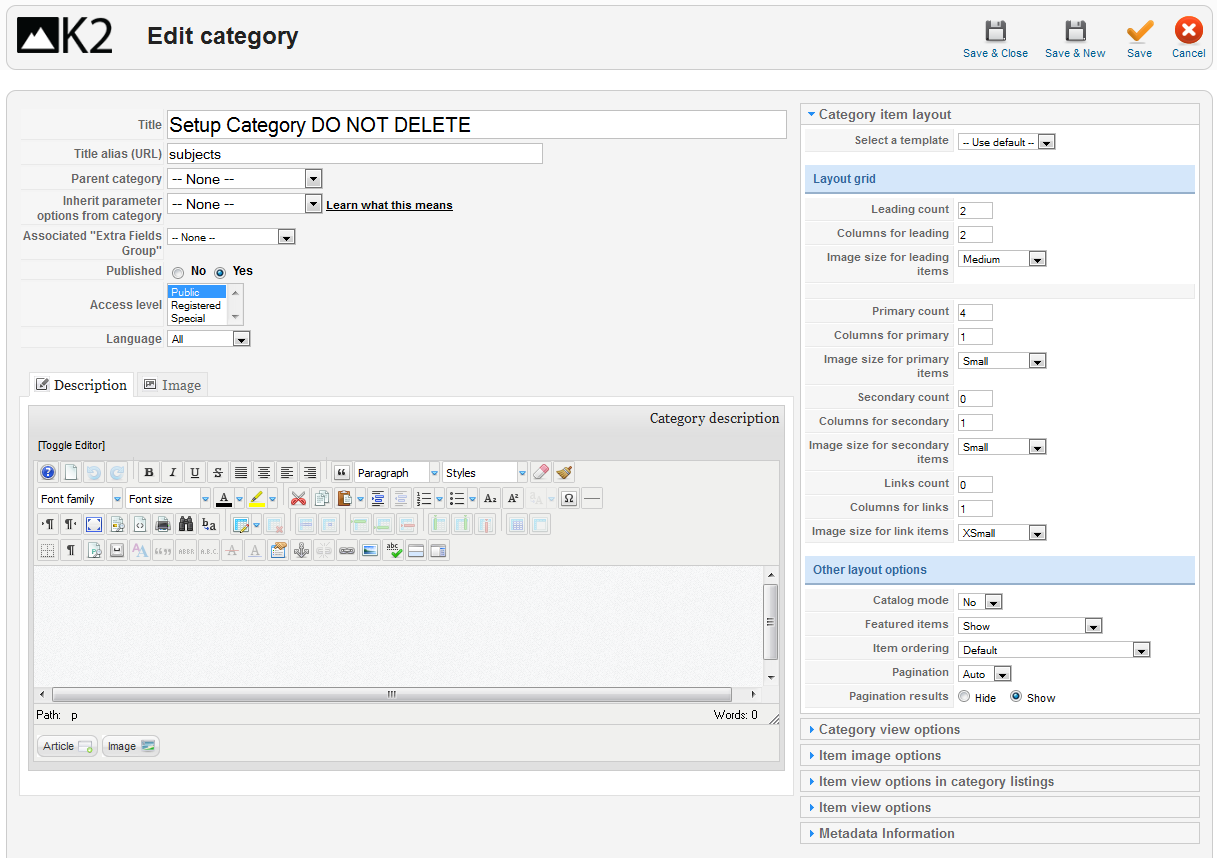Center-align the description text
The height and width of the screenshot is (858, 1217).
coord(264,473)
